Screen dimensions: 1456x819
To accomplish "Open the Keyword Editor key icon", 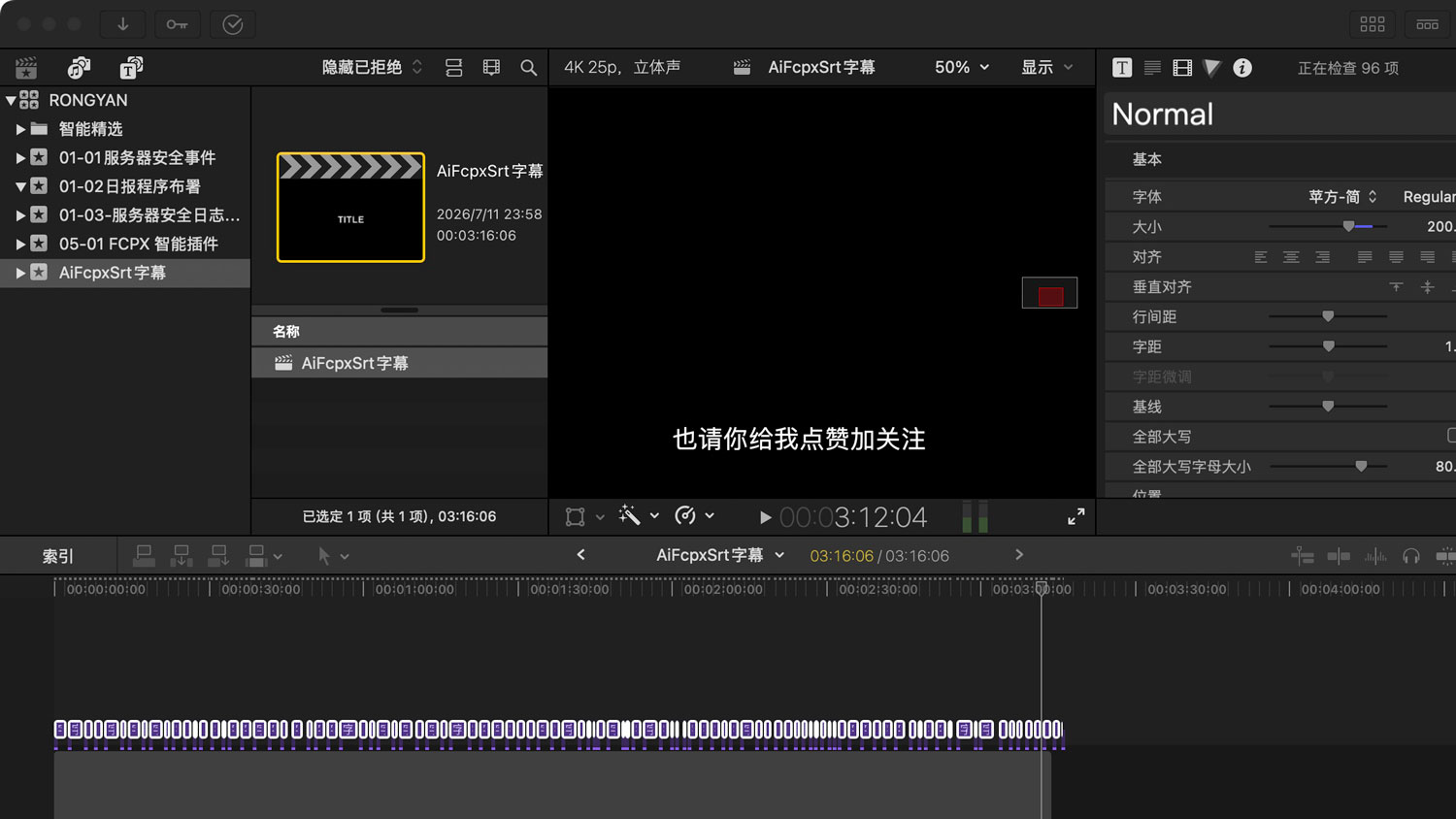I will tap(177, 24).
